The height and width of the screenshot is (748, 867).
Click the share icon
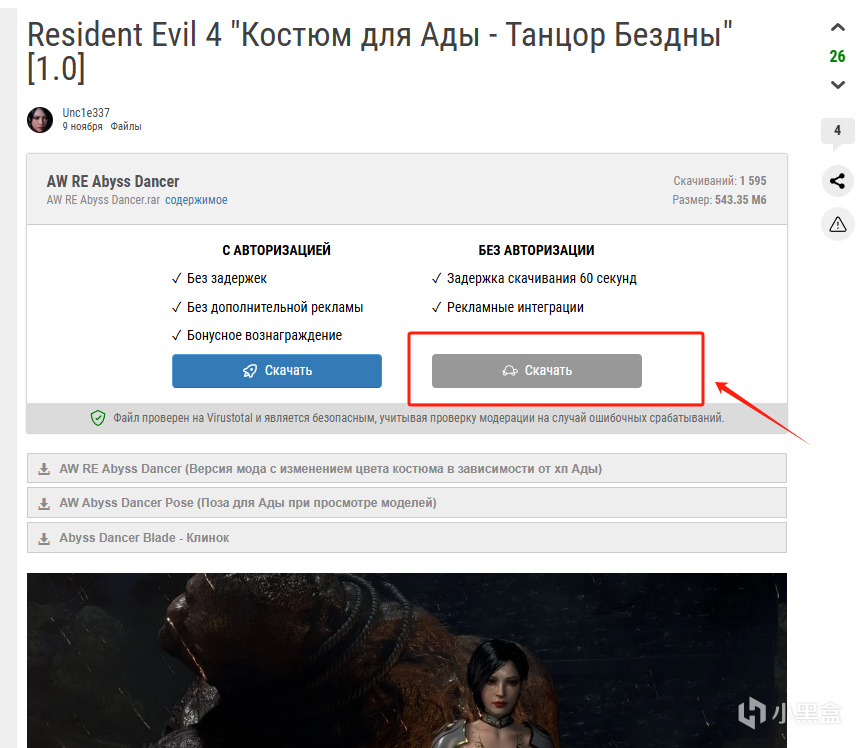point(838,181)
